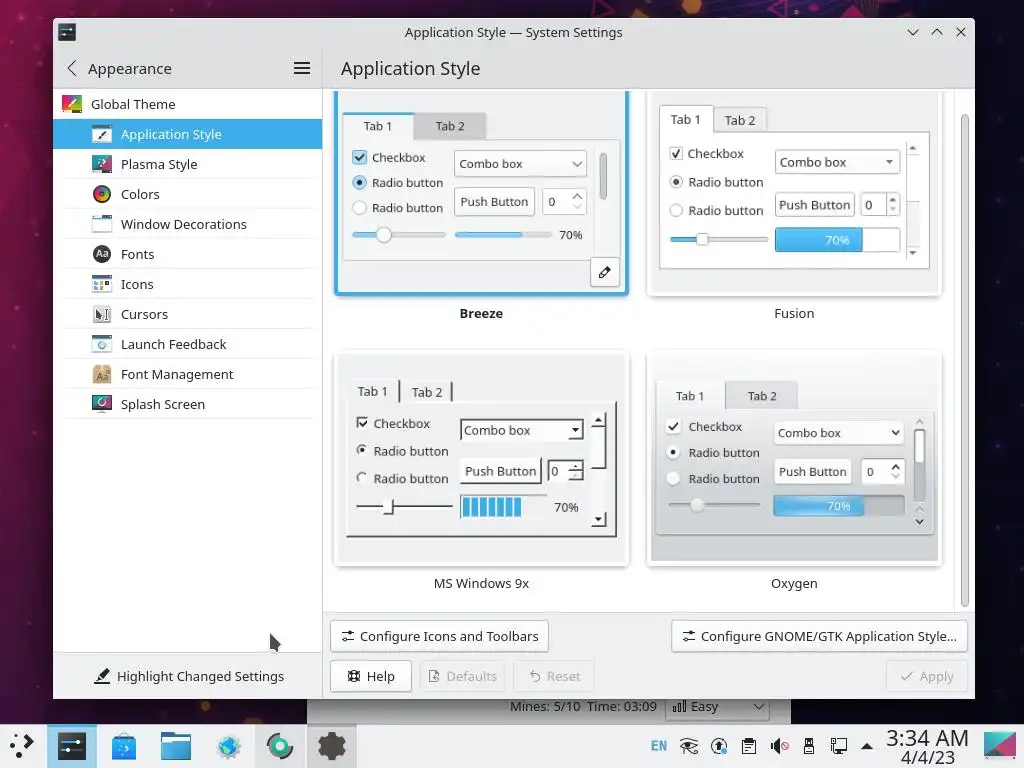Click the Application Style sidebar icon
This screenshot has height=768, width=1024.
pyautogui.click(x=102, y=134)
